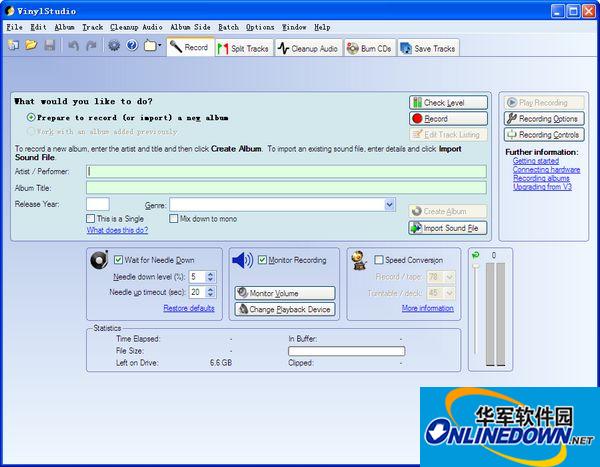Go to the Burn CDs tab
This screenshot has width=600, height=467.
point(370,48)
